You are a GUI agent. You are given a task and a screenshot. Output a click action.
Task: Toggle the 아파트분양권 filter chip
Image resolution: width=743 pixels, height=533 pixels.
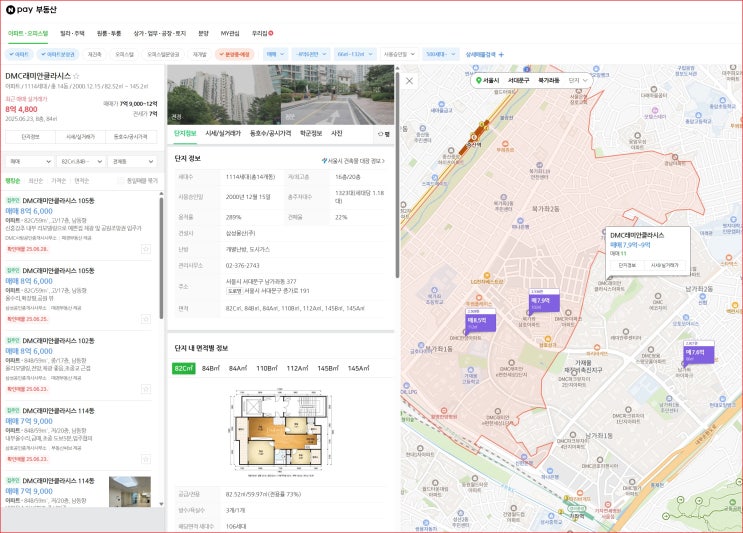tap(58, 54)
